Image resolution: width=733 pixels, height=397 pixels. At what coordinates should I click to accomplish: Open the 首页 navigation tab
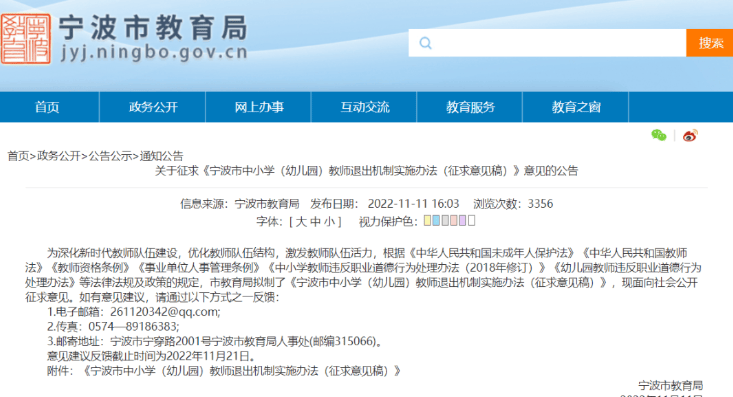[x=47, y=107]
